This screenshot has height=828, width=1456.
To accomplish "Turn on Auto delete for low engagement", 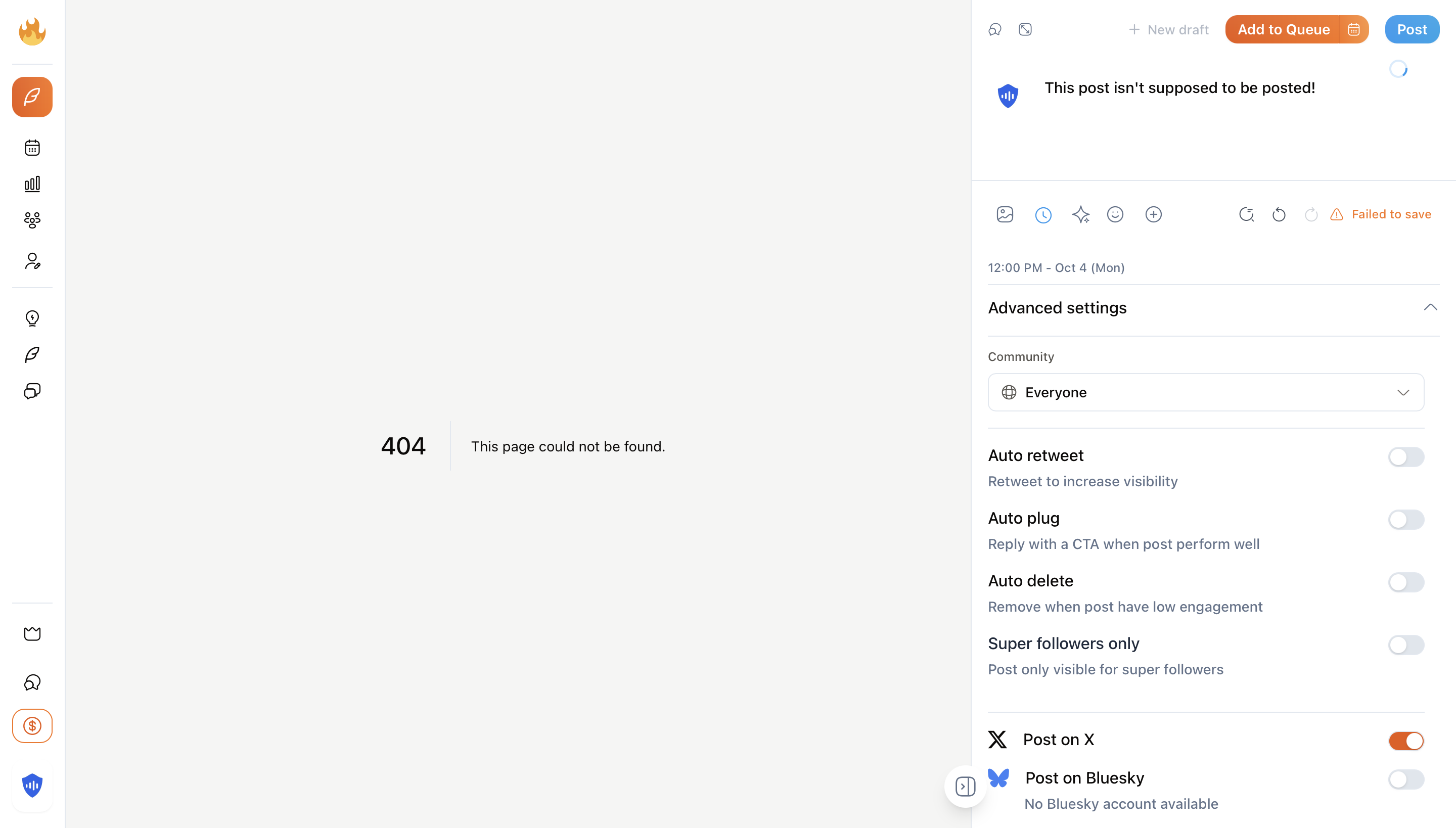I will pos(1405,582).
